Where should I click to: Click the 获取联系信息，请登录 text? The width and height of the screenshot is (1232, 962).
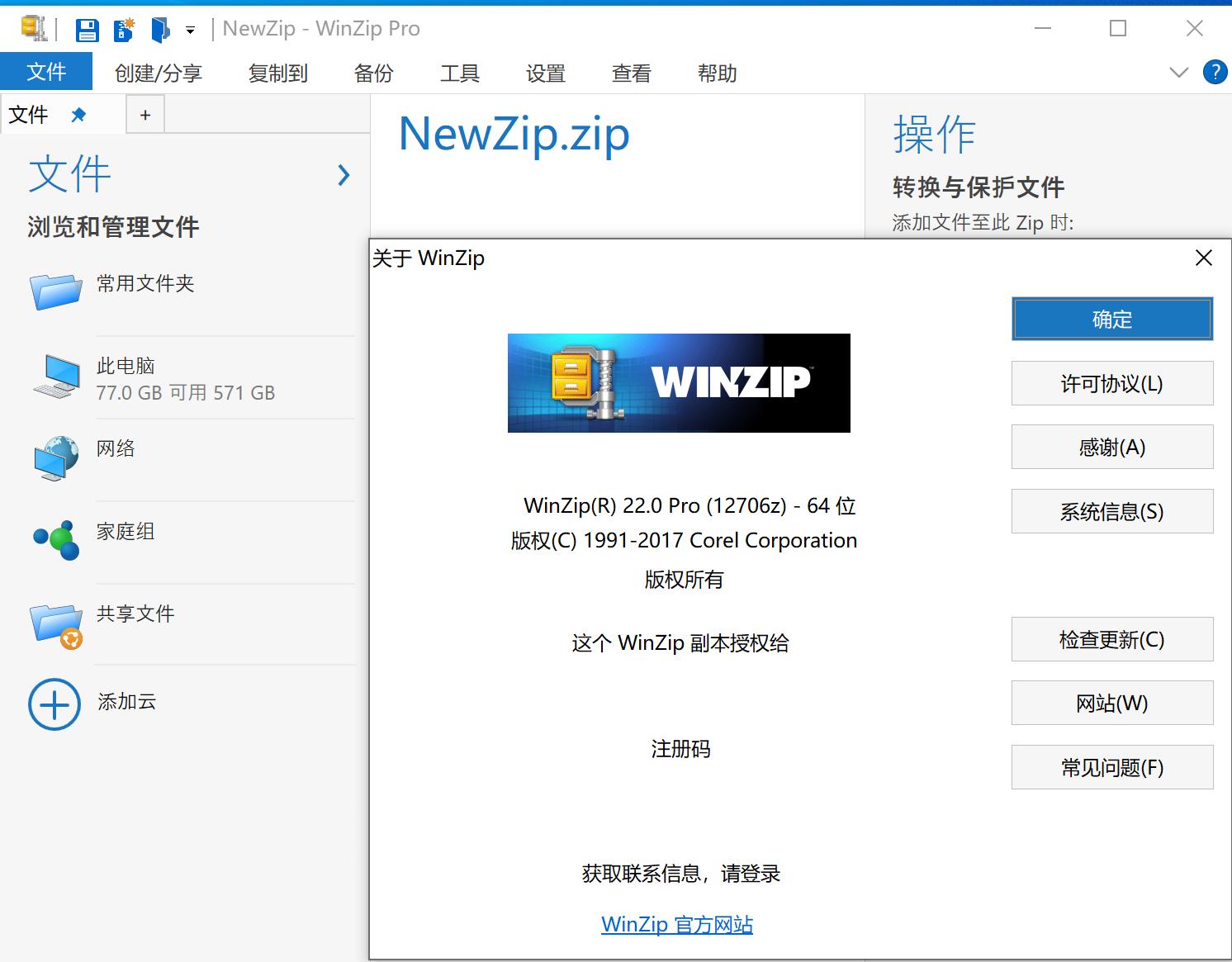pyautogui.click(x=681, y=874)
